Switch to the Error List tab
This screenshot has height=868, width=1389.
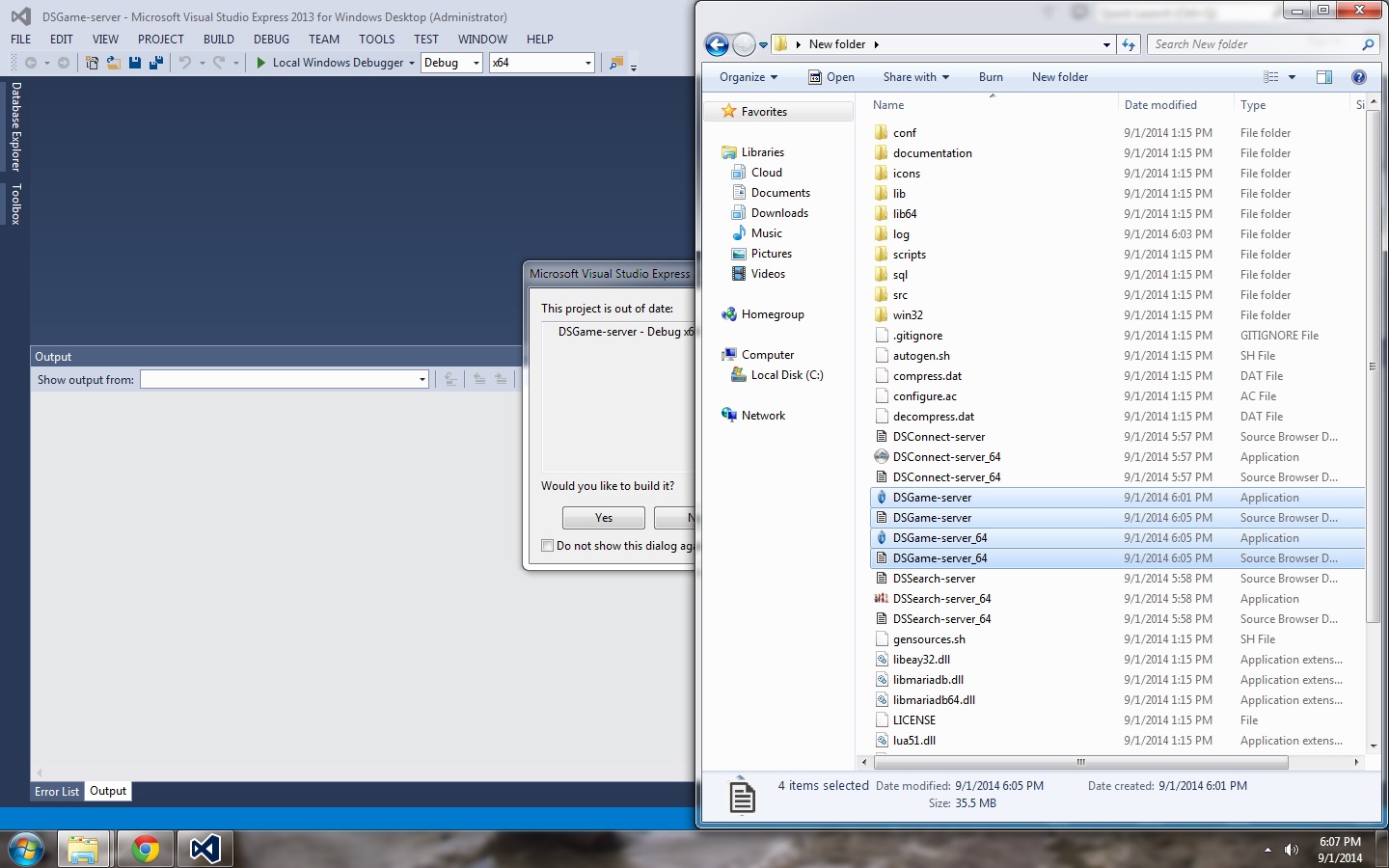[x=57, y=792]
